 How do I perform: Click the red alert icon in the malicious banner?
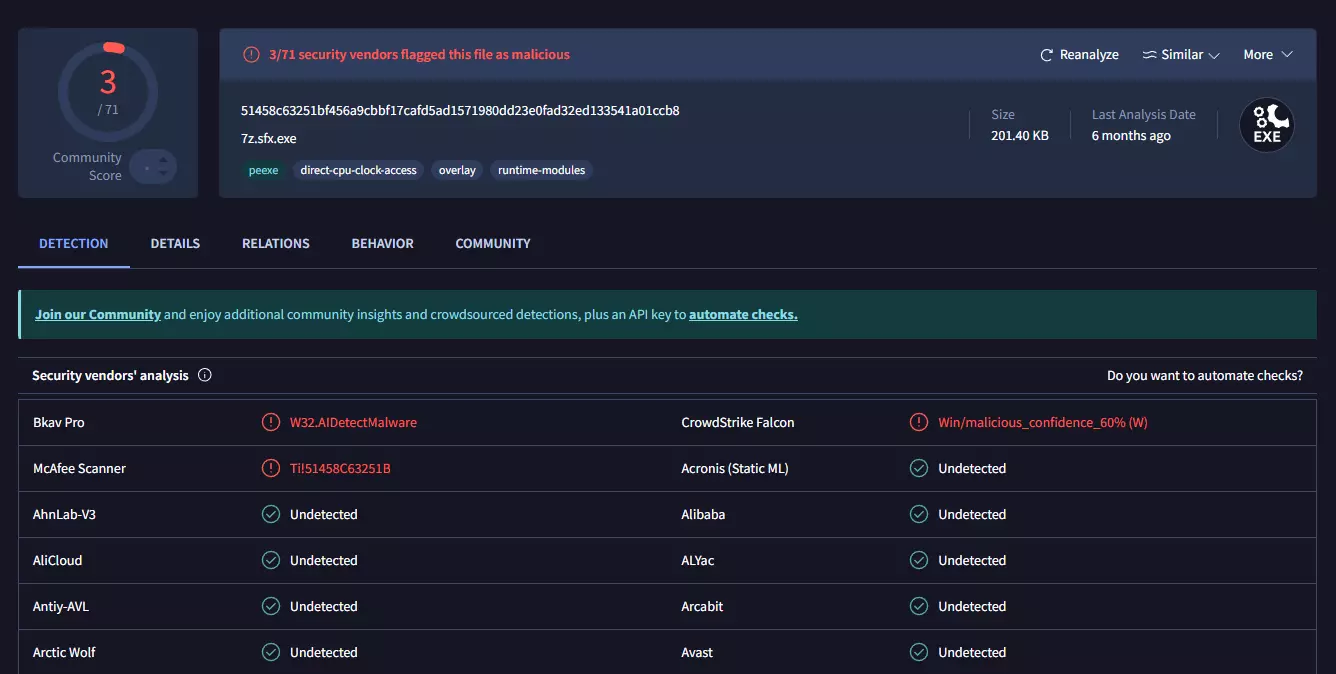click(251, 55)
